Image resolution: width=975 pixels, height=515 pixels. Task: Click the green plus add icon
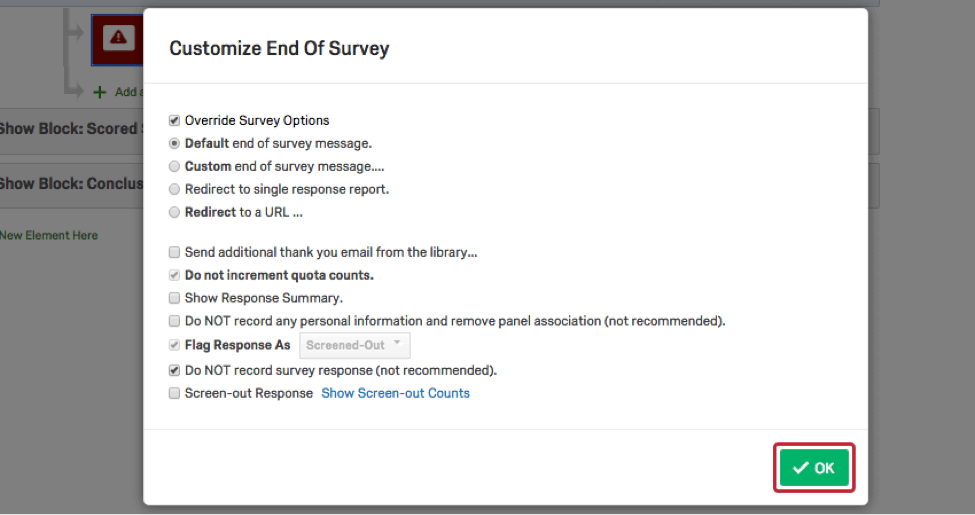99,92
